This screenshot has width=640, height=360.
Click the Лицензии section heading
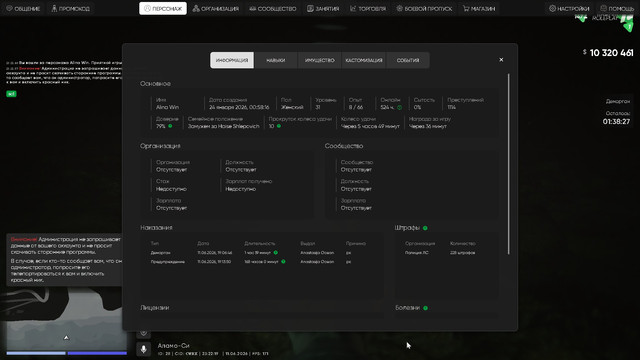pyautogui.click(x=155, y=308)
